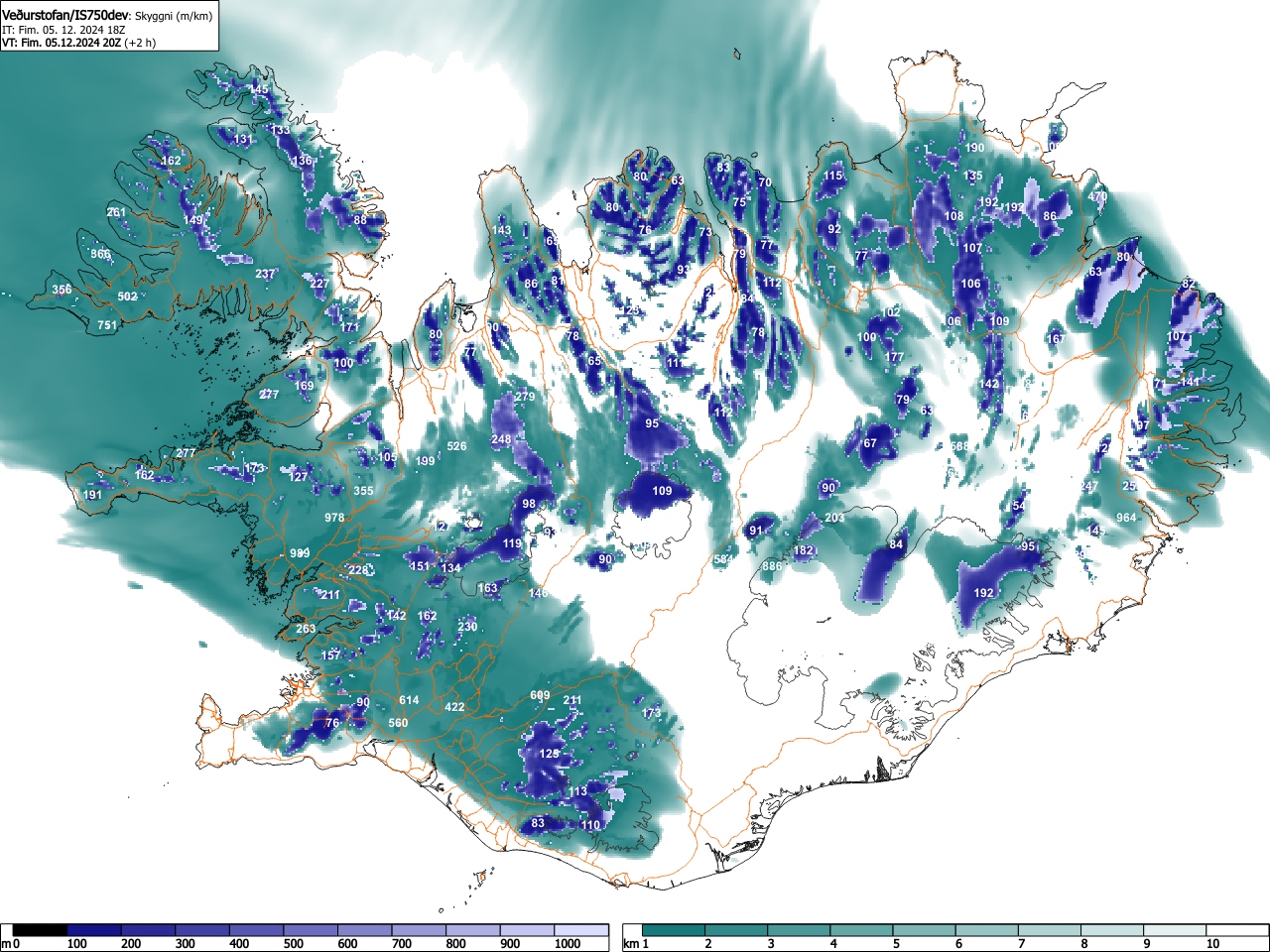The image size is (1270, 952).
Task: Click the '169' visibility value
Action: click(304, 386)
